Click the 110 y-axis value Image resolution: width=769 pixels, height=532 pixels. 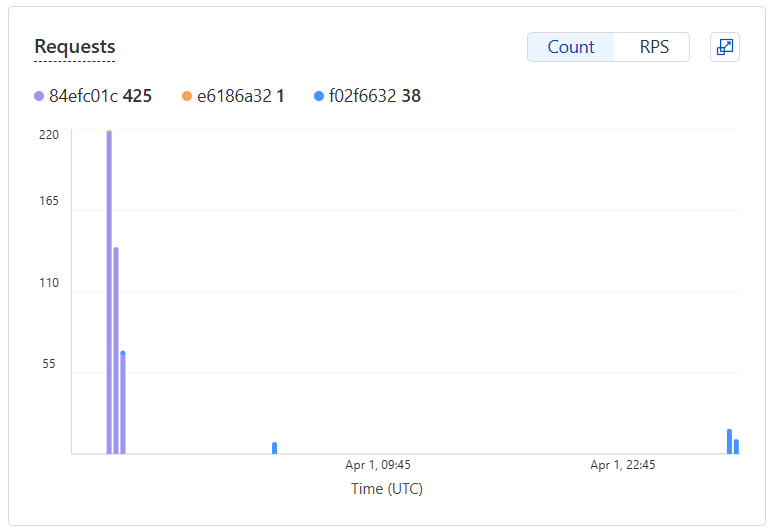(49, 283)
